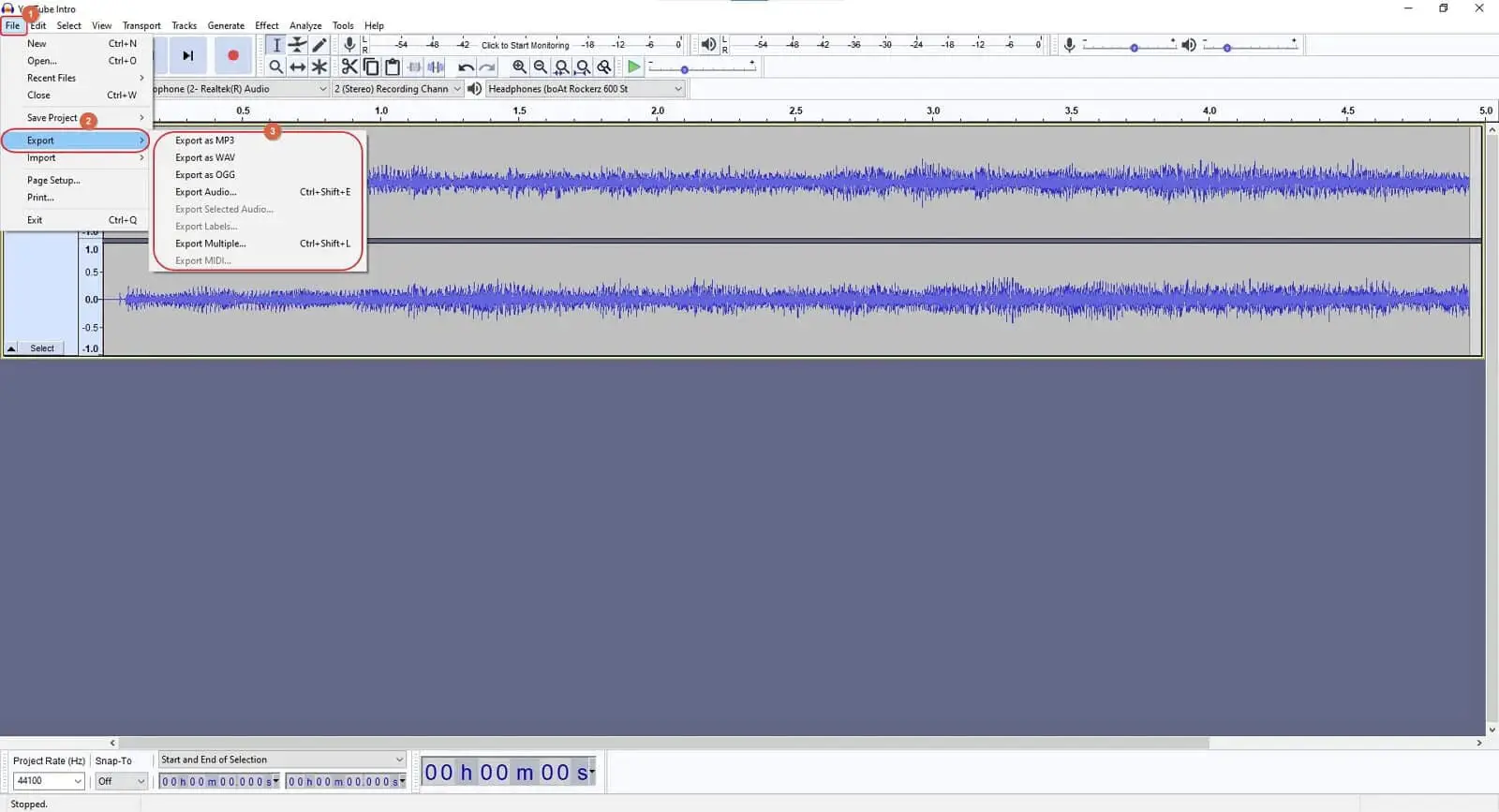Click the Trim audio outside selection icon

(414, 66)
